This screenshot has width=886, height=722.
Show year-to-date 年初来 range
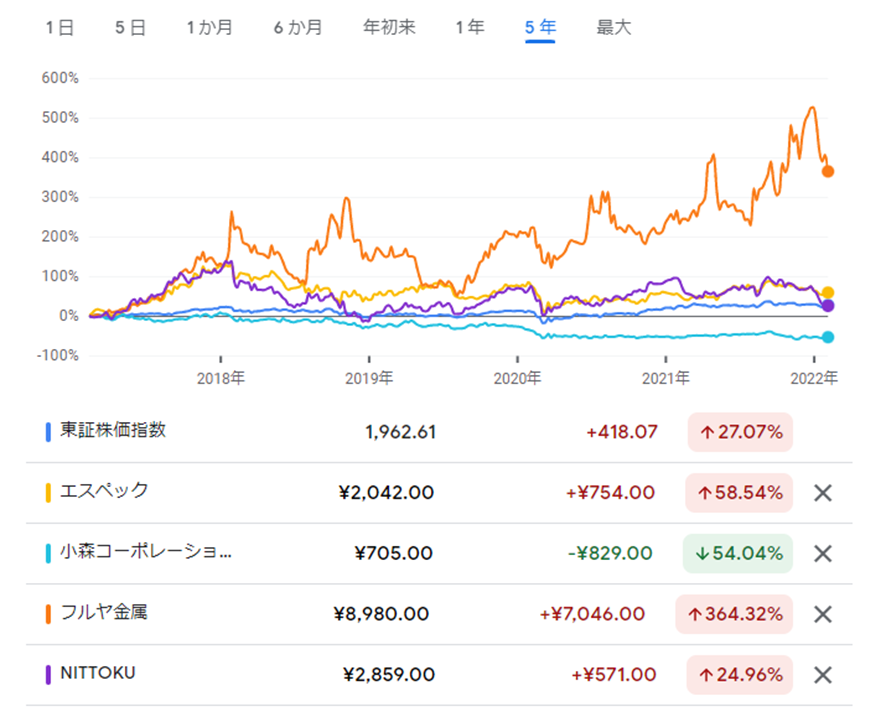click(389, 27)
